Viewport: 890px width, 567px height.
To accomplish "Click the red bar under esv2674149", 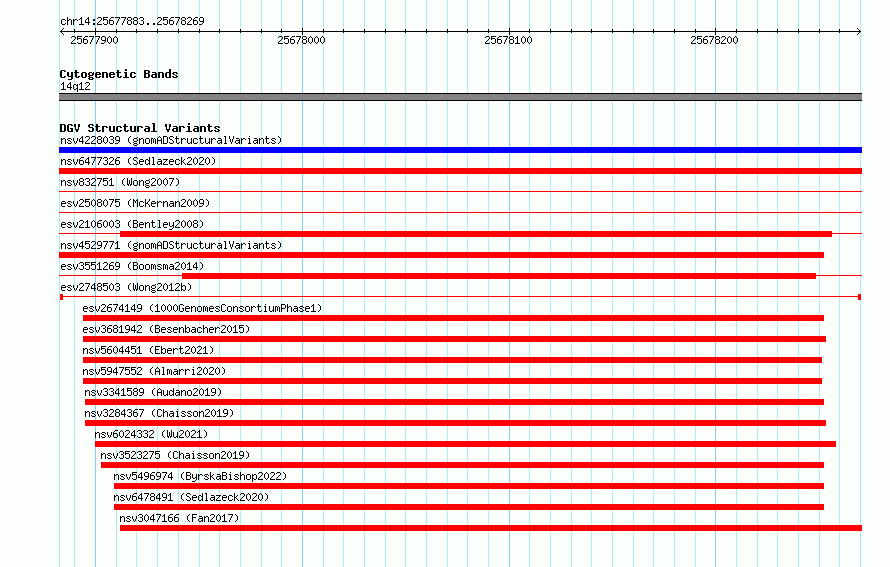I will coord(453,318).
